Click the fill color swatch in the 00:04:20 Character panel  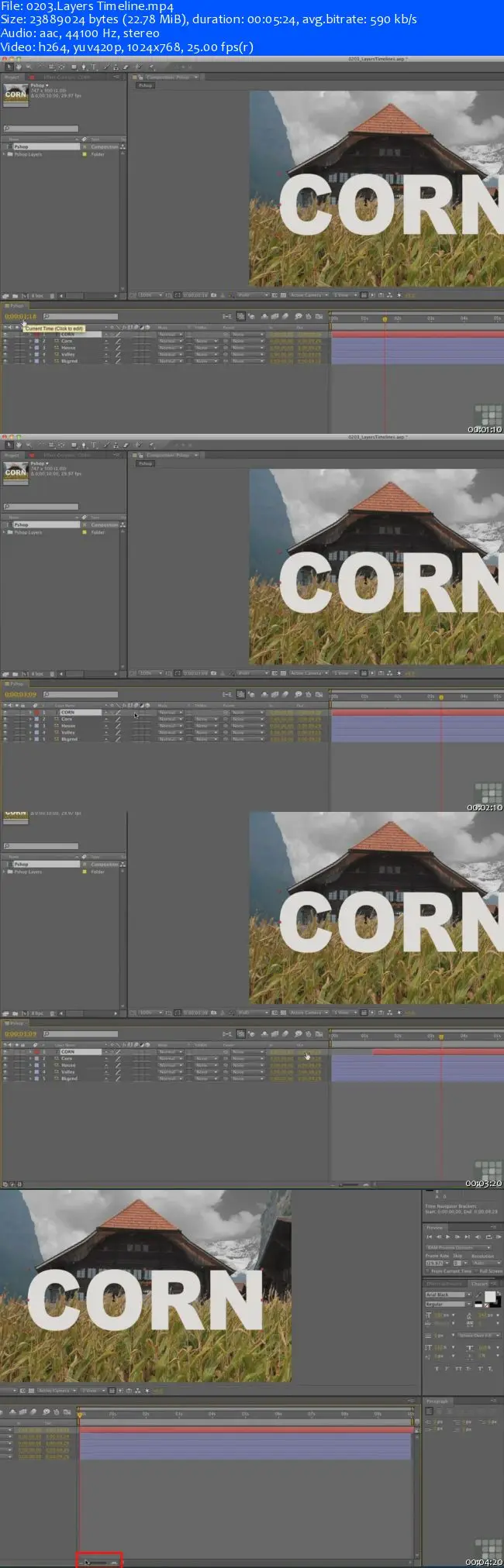pos(490,1296)
